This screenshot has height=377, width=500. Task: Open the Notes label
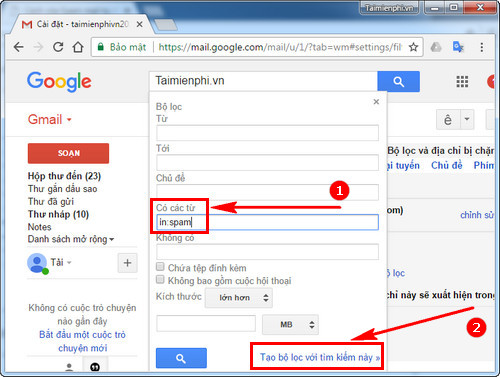click(x=39, y=227)
